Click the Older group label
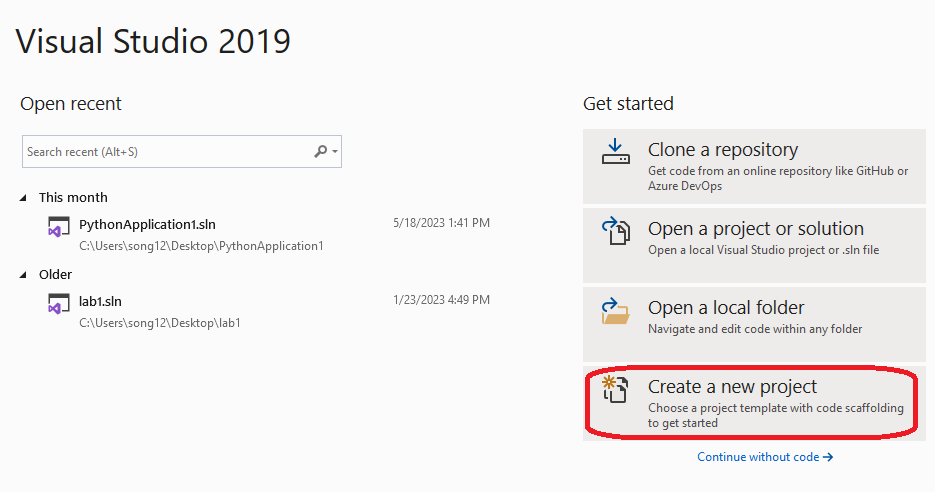The height and width of the screenshot is (492, 935). pos(55,274)
